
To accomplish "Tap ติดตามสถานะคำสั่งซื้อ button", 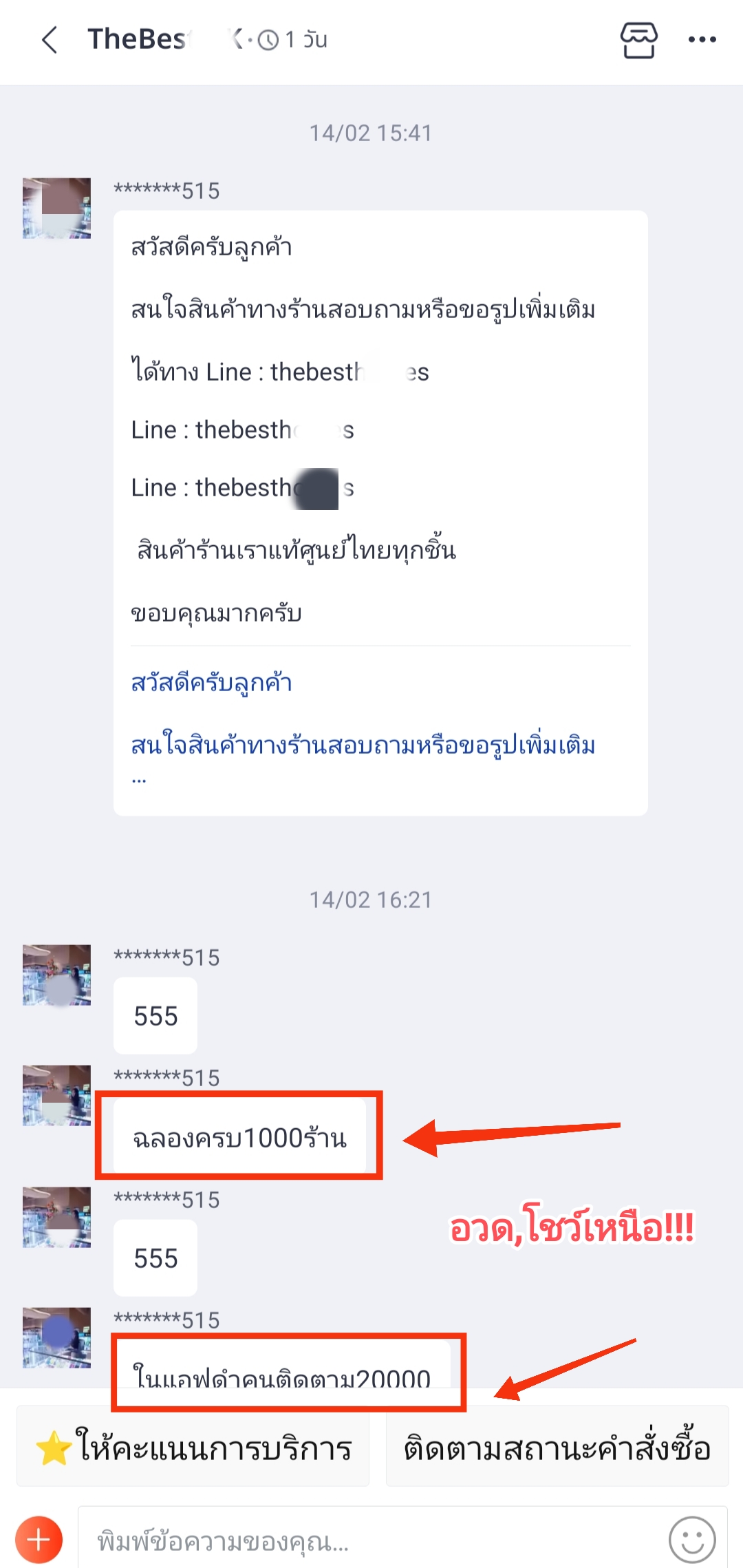I will click(x=557, y=1448).
